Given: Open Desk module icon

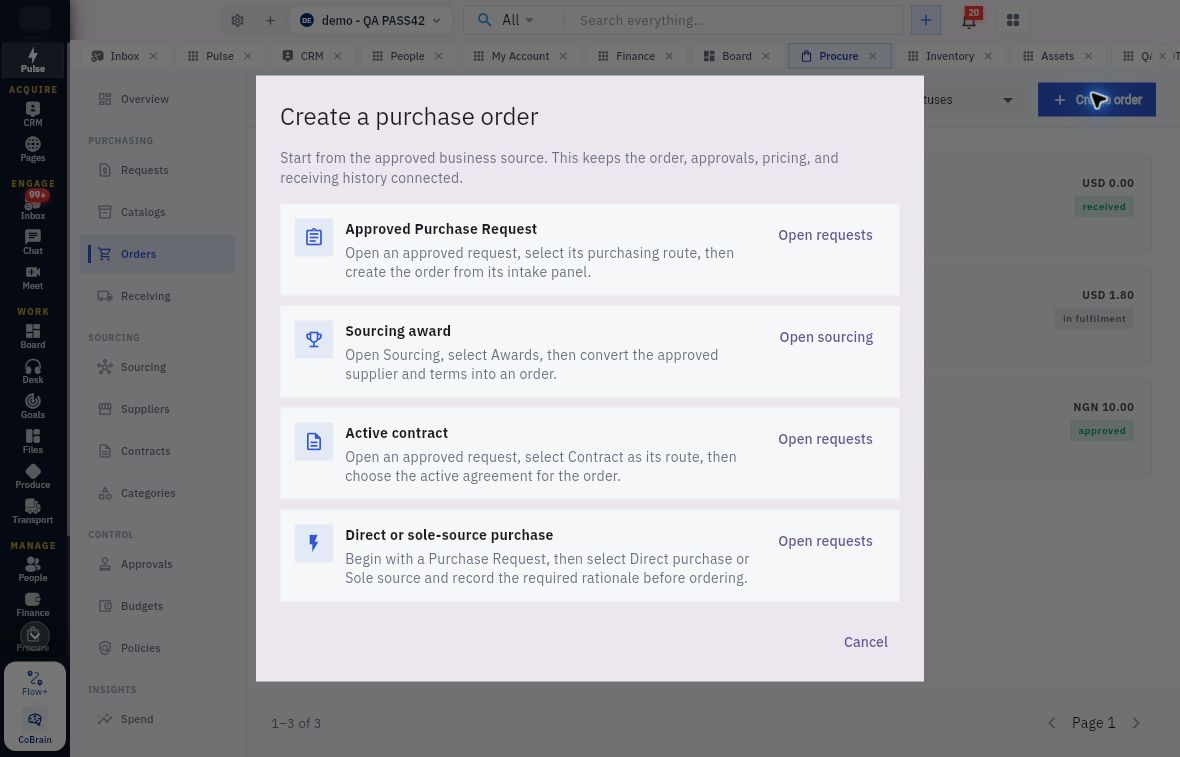Looking at the screenshot, I should pyautogui.click(x=32, y=371).
